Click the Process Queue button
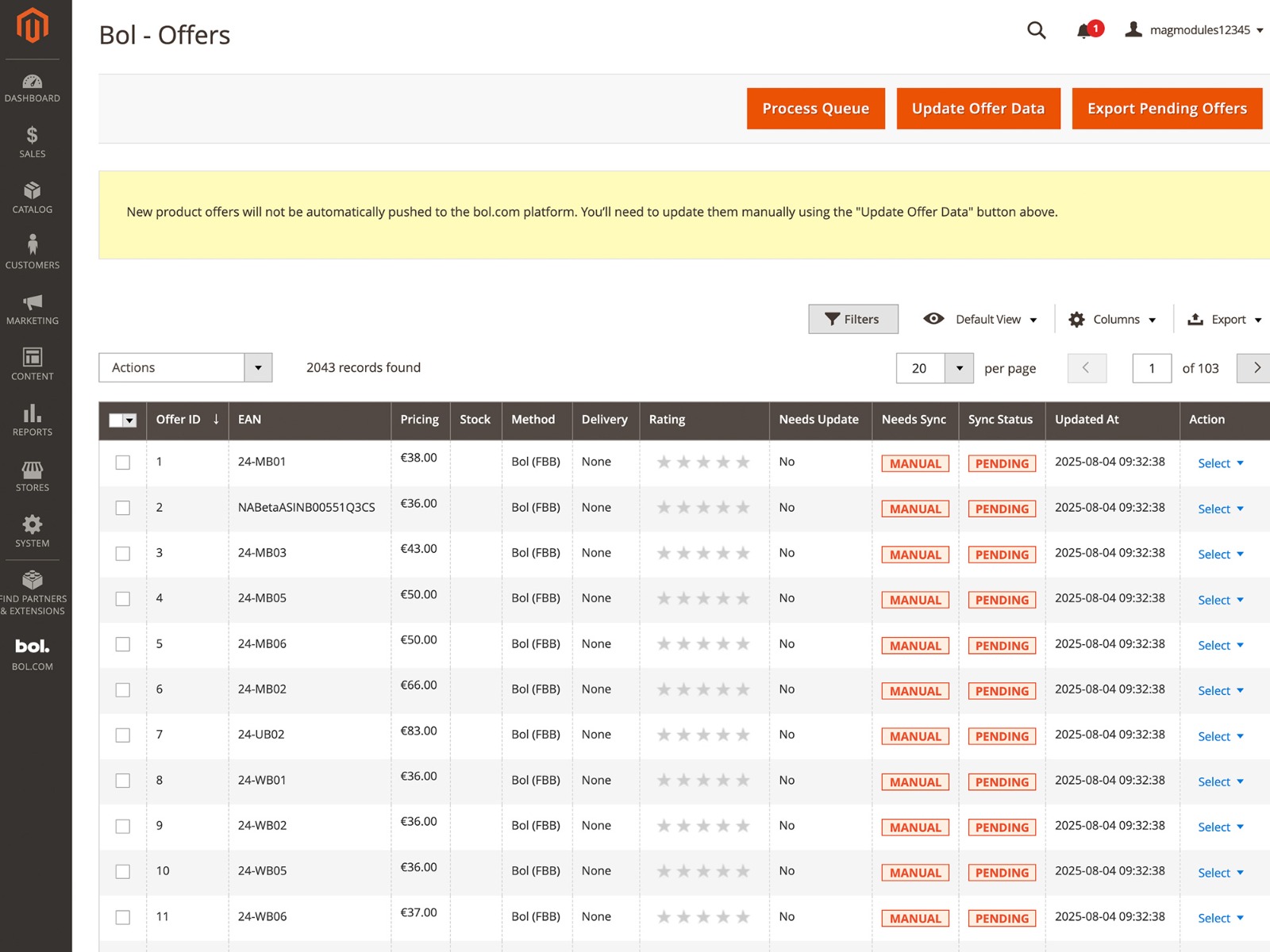Image resolution: width=1270 pixels, height=952 pixels. pyautogui.click(x=815, y=109)
